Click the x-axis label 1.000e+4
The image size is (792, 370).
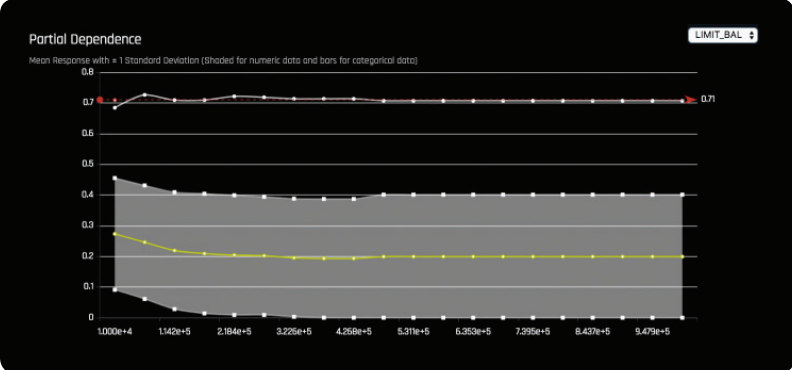[x=114, y=332]
